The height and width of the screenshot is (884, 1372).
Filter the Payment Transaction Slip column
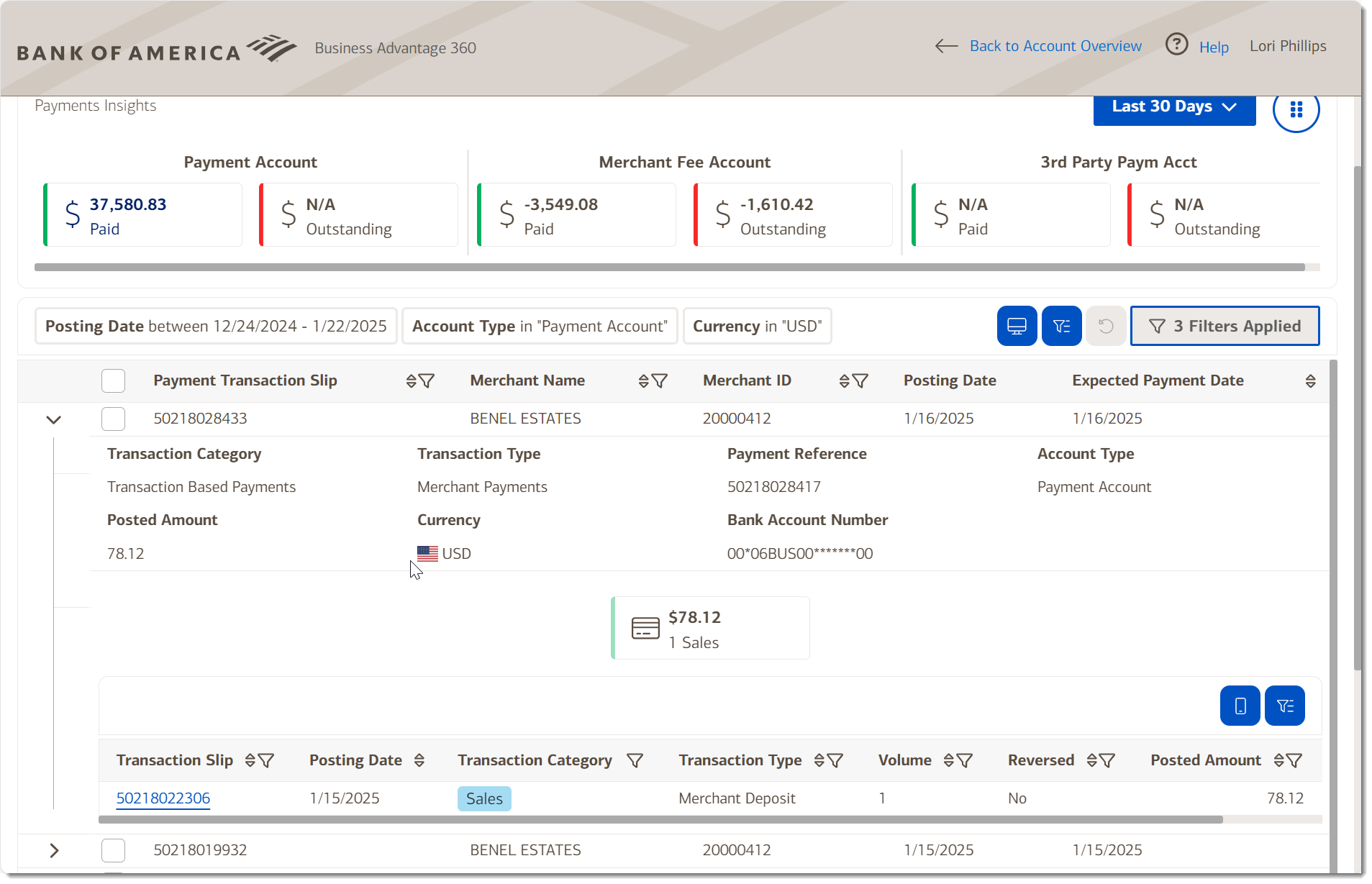click(427, 381)
